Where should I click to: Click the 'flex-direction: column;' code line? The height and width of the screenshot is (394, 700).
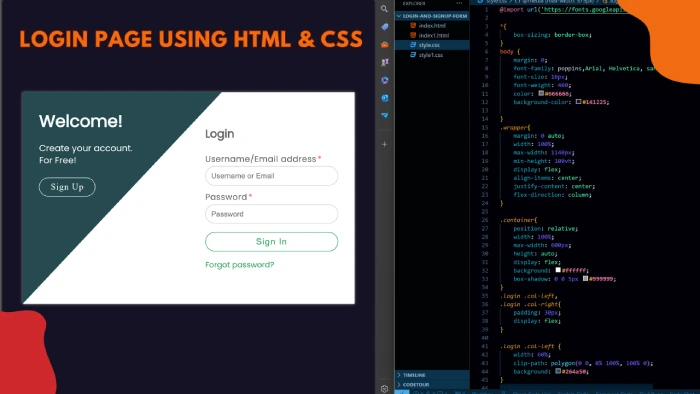click(x=552, y=195)
